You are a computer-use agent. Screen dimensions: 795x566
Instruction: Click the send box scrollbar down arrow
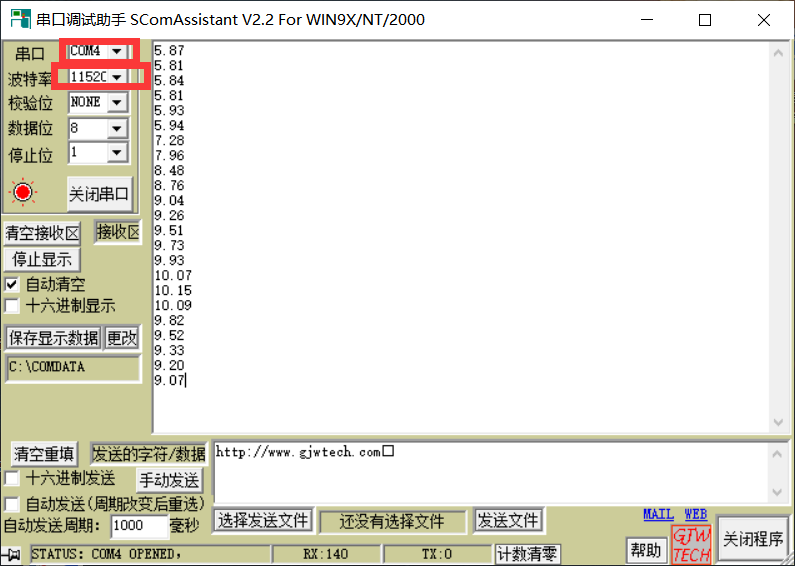[777, 492]
